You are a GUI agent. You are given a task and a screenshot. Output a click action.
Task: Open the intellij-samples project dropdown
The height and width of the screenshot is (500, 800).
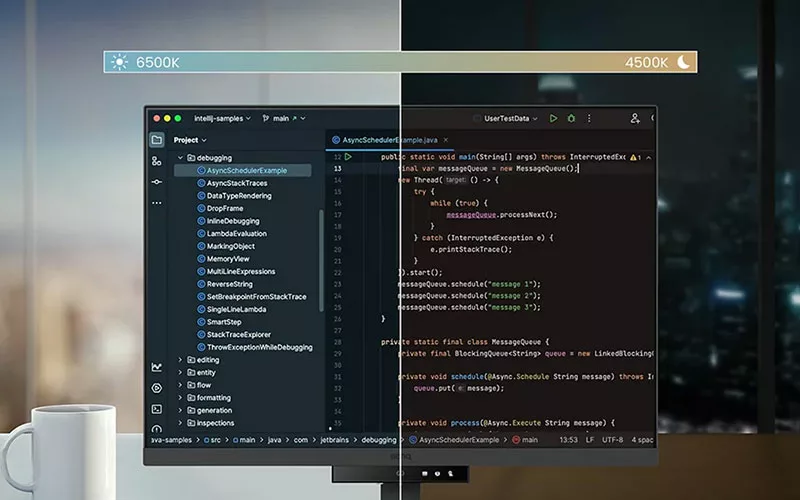click(x=222, y=118)
